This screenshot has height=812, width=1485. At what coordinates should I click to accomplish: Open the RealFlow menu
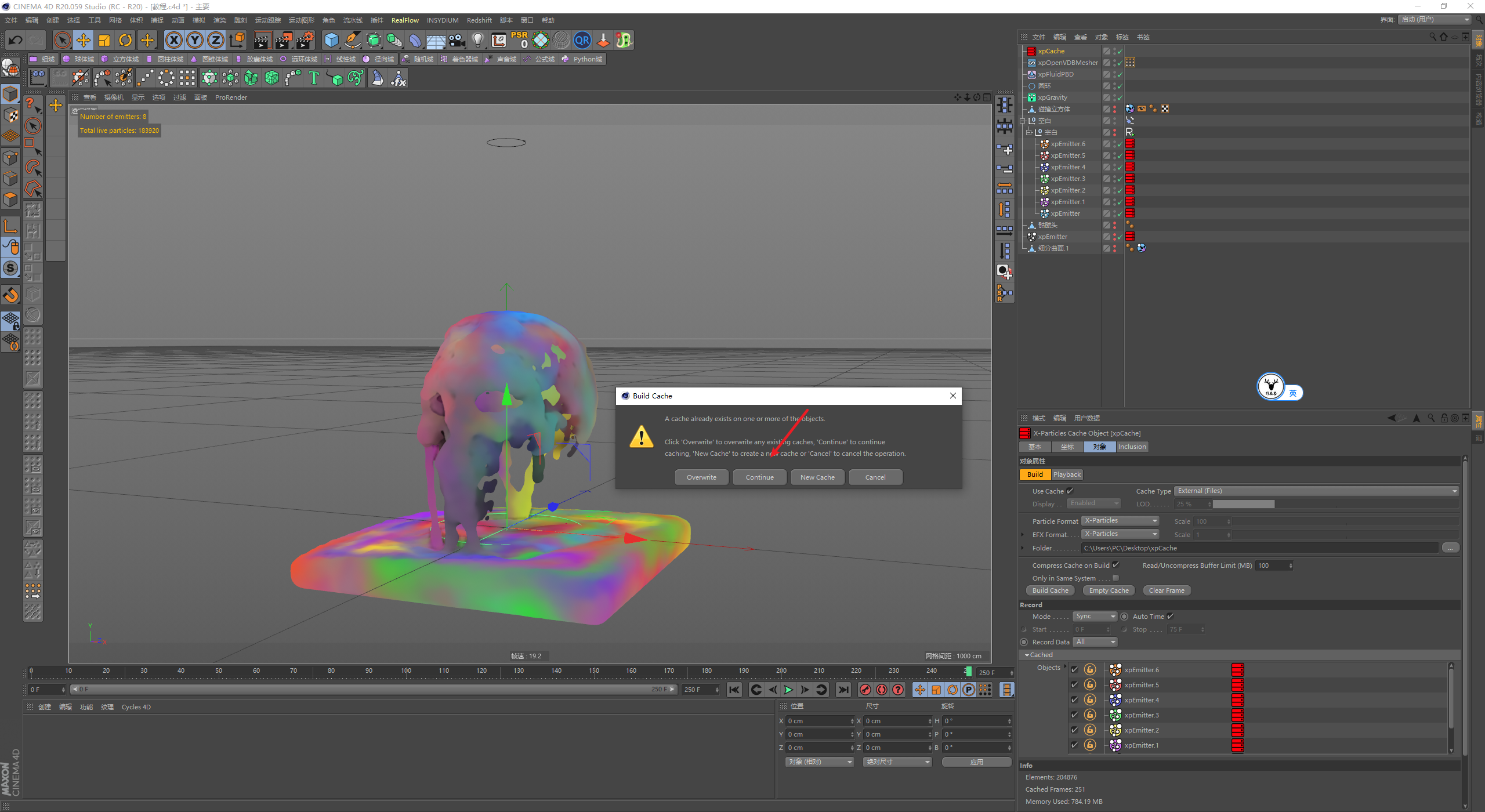(x=405, y=20)
